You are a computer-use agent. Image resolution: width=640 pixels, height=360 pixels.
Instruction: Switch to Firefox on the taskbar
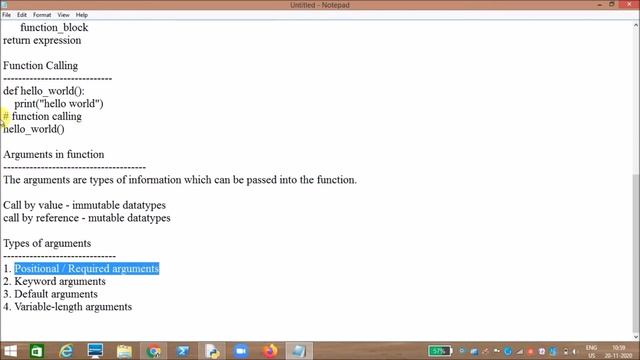[x=270, y=351]
